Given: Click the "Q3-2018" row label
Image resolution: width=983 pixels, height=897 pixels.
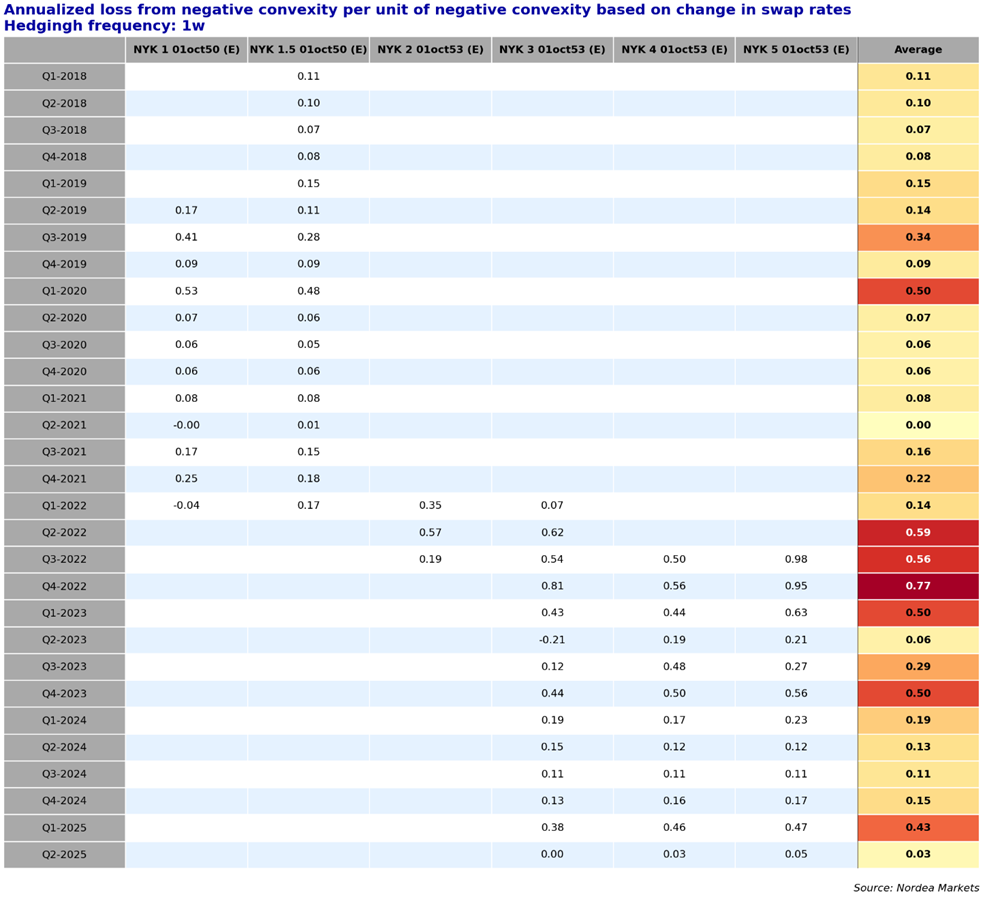Looking at the screenshot, I should pos(65,130).
